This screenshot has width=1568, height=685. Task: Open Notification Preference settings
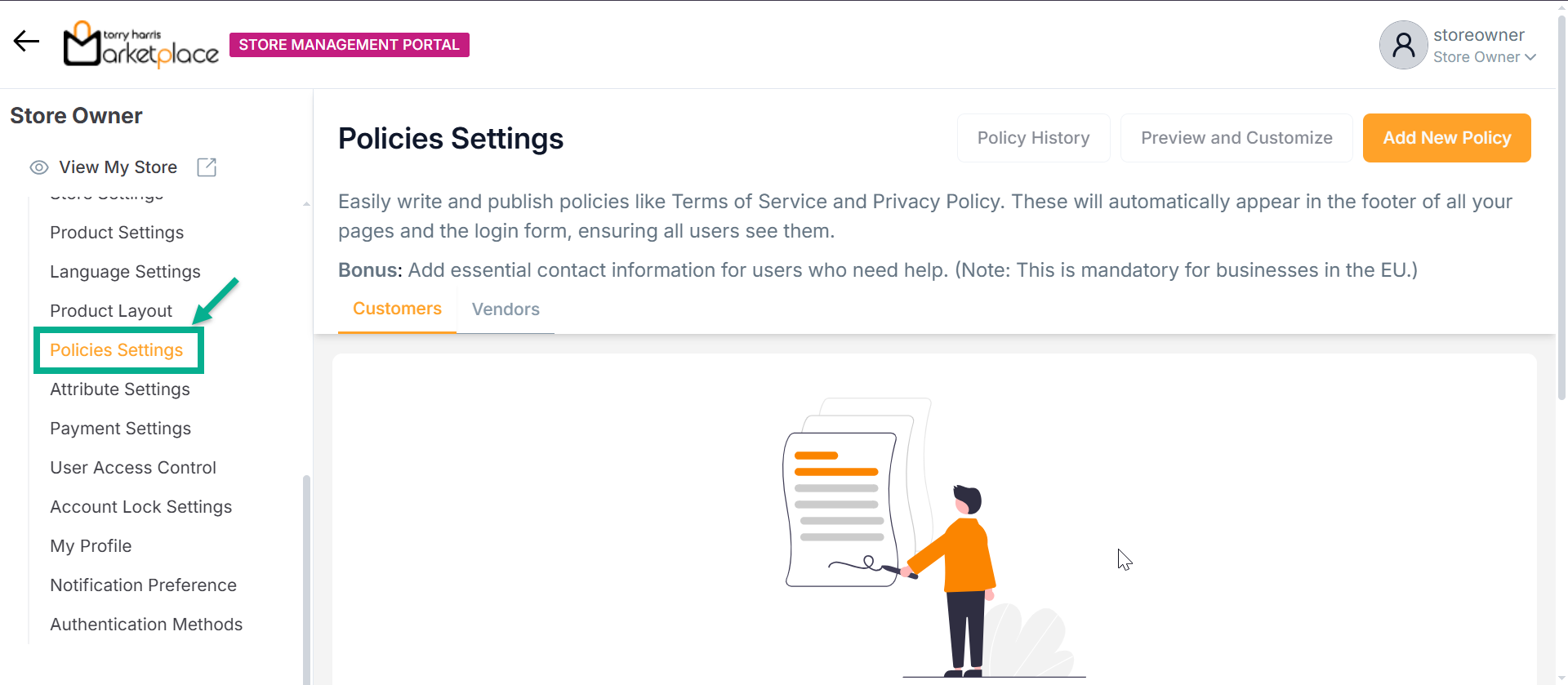click(x=143, y=585)
